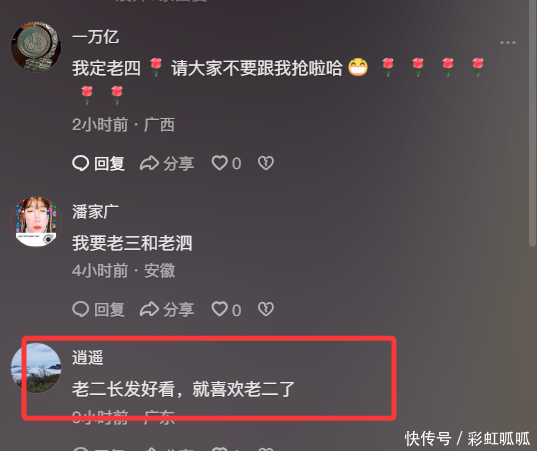Click the reply bubble icon under 一万亿's comment

pos(81,163)
